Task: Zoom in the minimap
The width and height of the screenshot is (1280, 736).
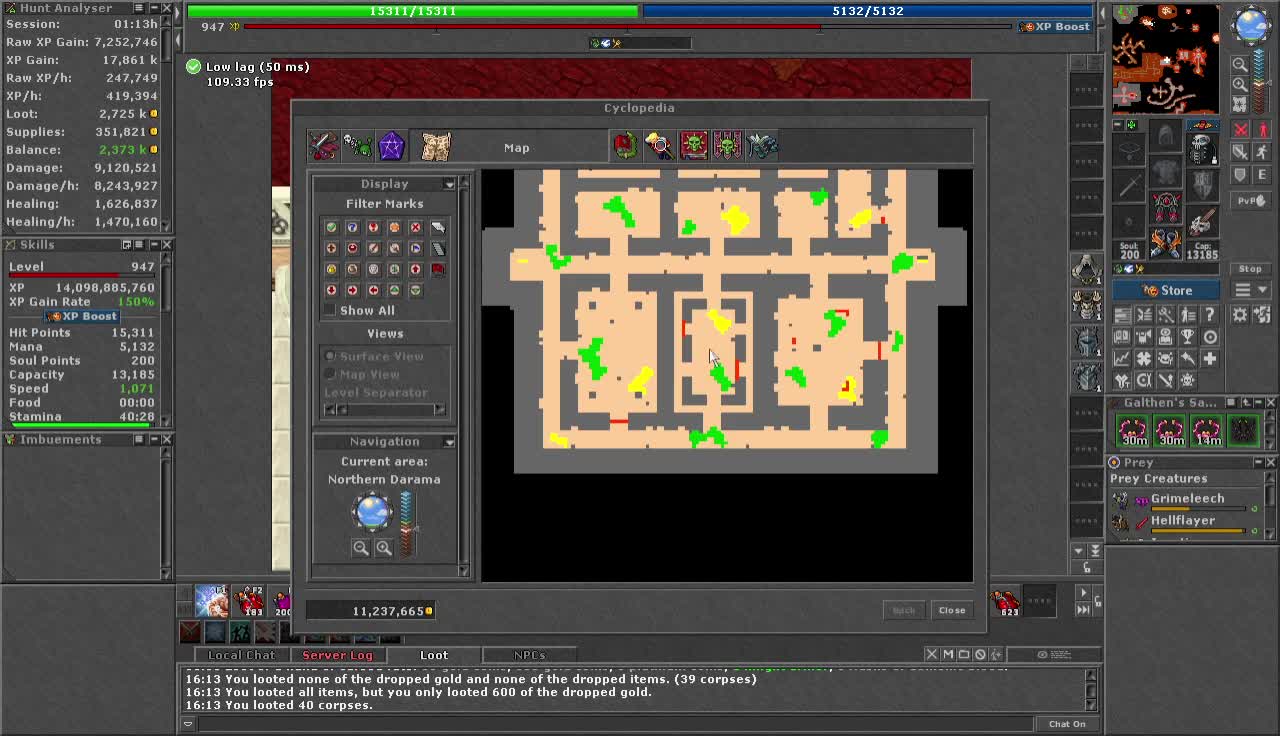Action: pos(1240,85)
